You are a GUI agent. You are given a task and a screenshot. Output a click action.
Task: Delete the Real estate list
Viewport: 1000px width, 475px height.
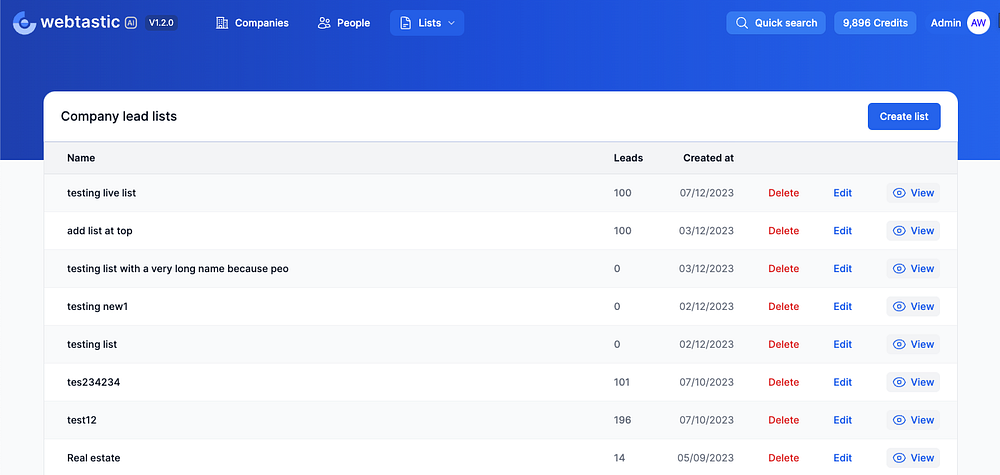[x=783, y=458]
